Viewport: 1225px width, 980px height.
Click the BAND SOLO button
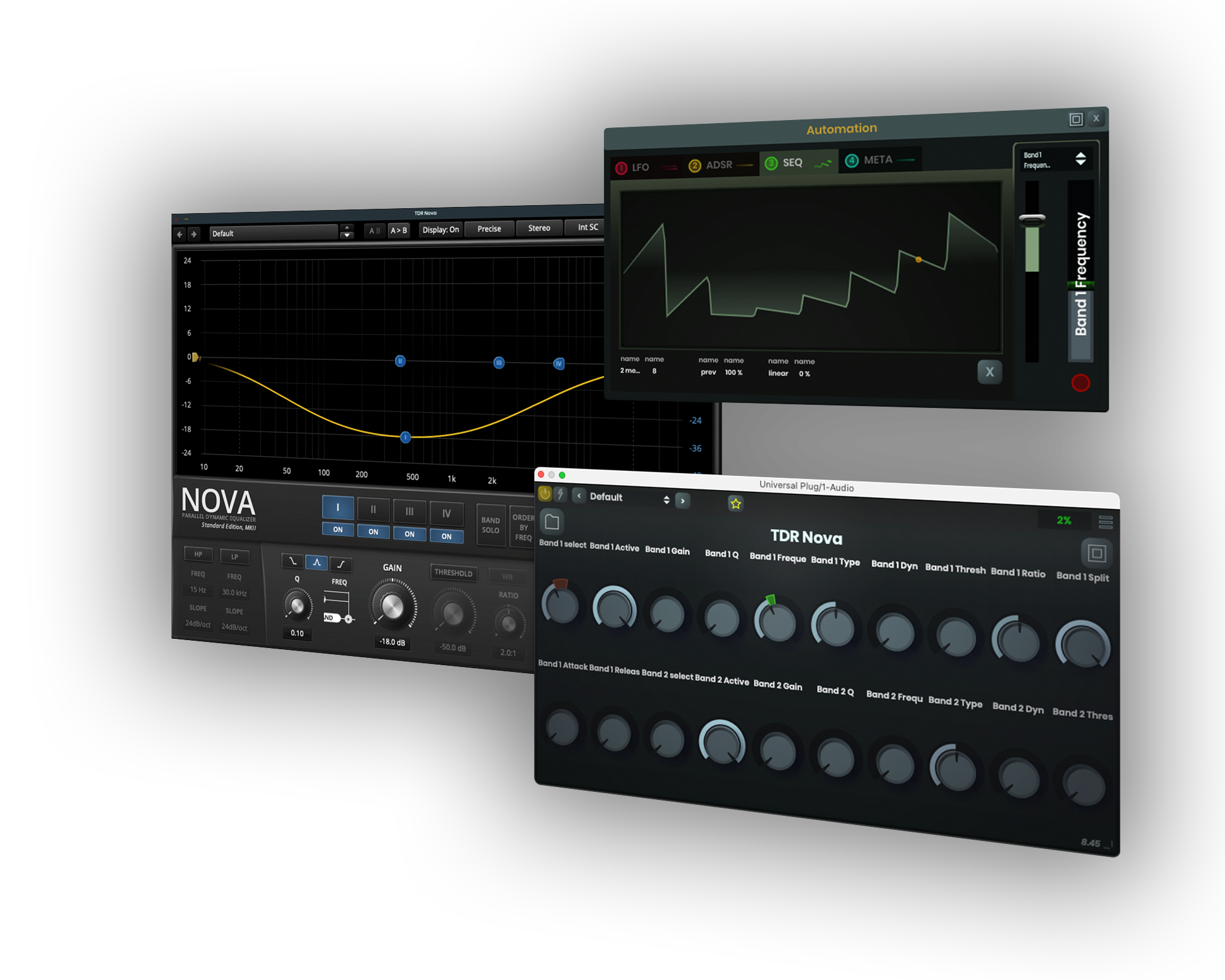[491, 526]
